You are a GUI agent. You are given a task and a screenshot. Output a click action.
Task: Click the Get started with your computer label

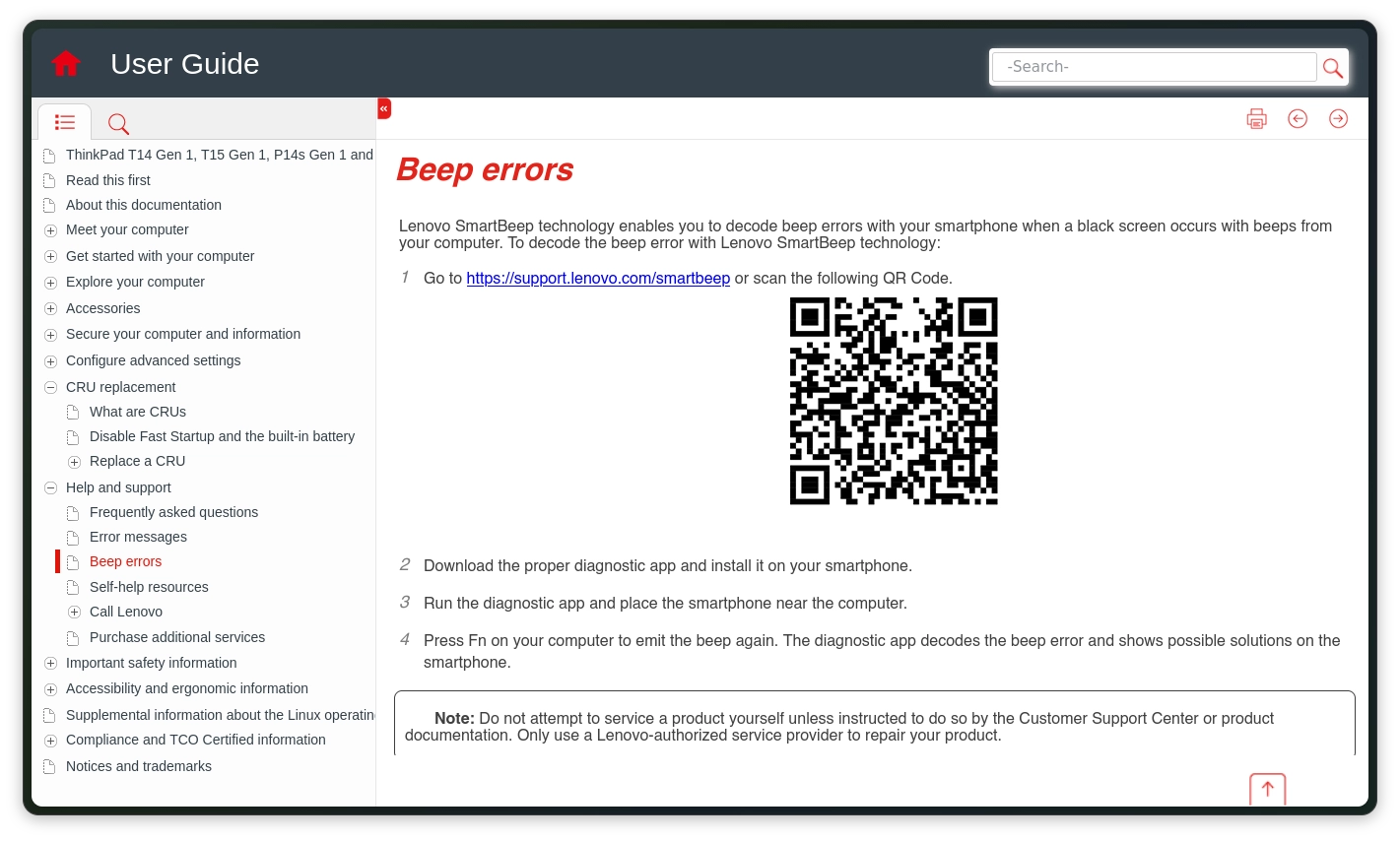click(x=160, y=256)
